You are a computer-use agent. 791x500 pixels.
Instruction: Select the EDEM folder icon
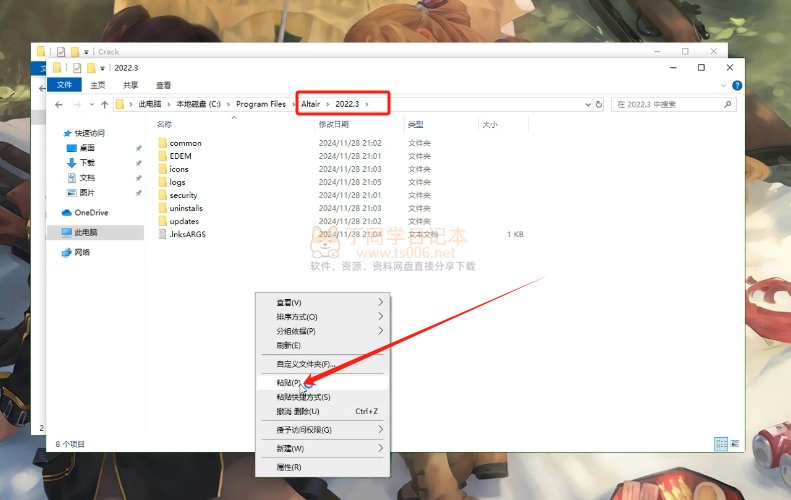[x=162, y=156]
